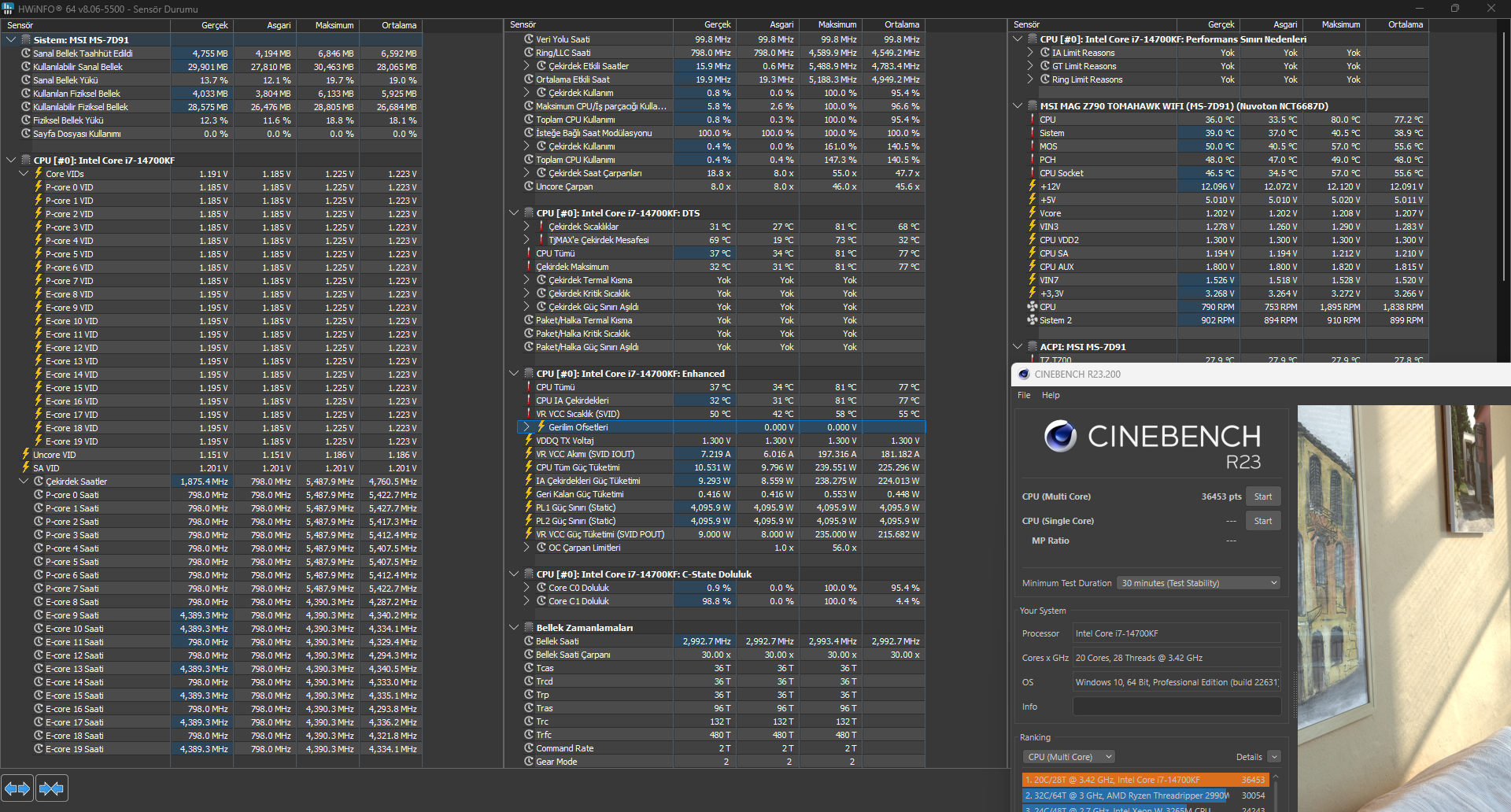Collapse the CPU [#0] Intel Core i7-14700KF group
The width and height of the screenshot is (1511, 812).
point(11,160)
